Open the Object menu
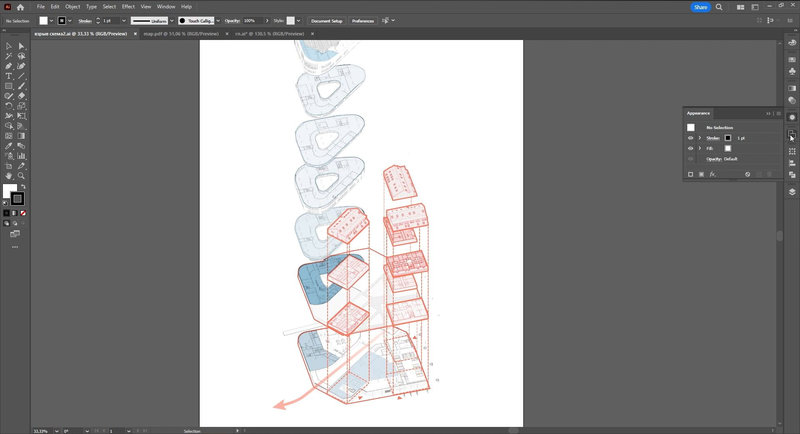 pos(72,7)
